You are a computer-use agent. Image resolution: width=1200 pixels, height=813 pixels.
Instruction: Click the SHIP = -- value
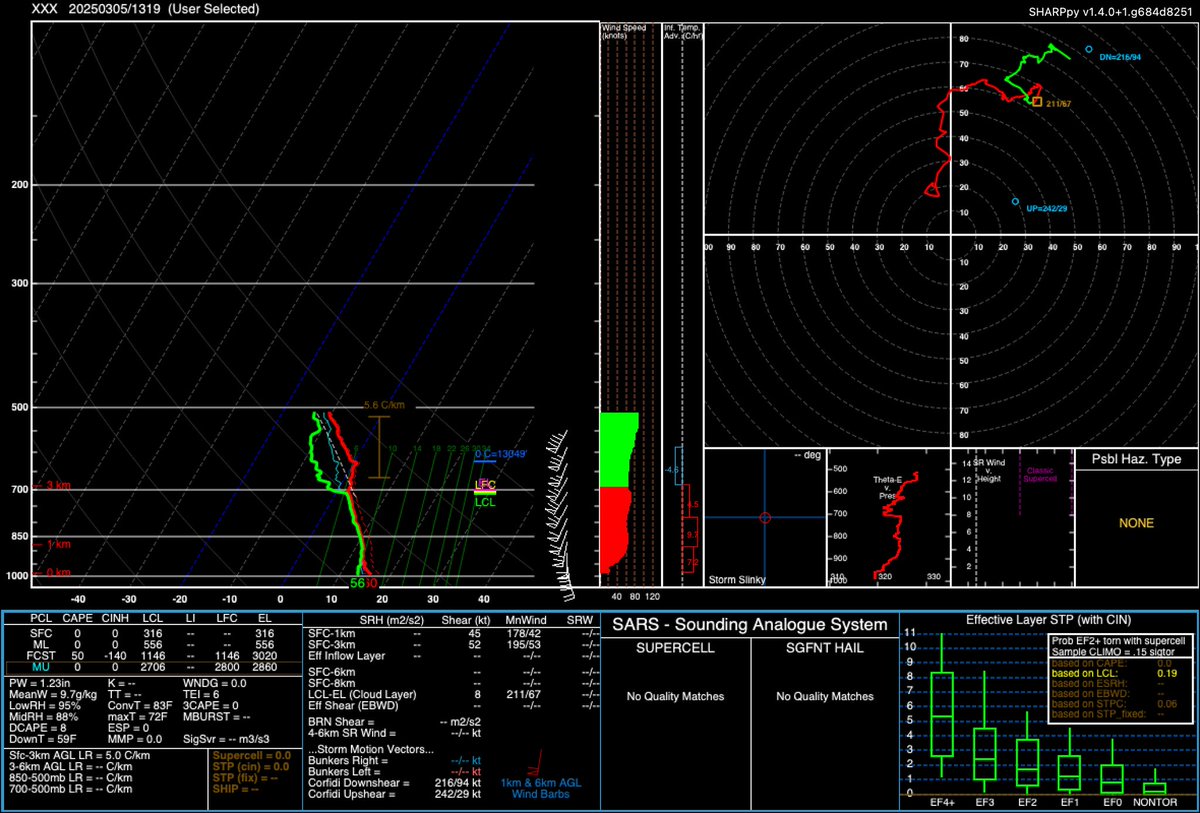coord(238,787)
